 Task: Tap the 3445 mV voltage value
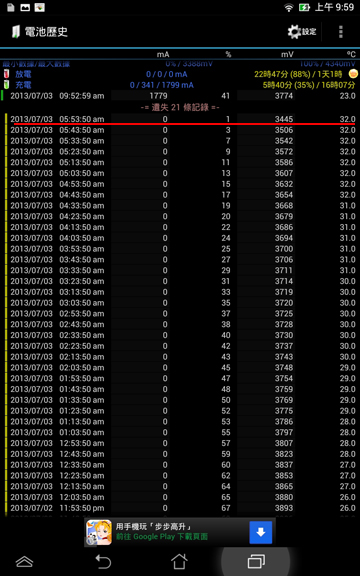tap(284, 119)
